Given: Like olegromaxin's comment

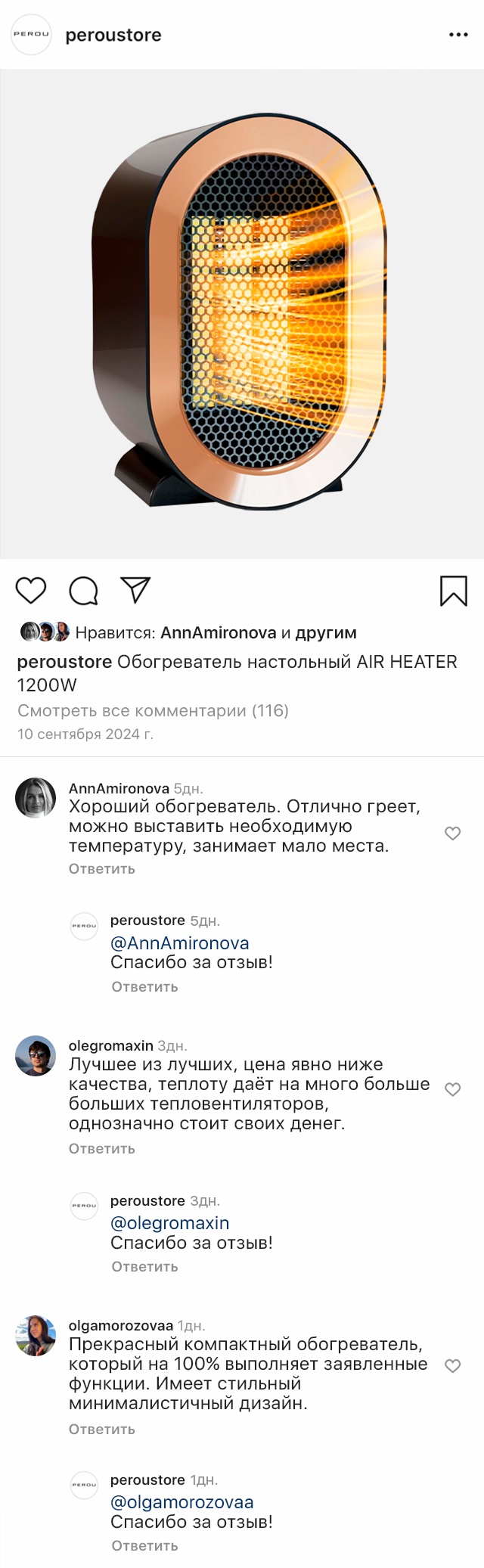Looking at the screenshot, I should [x=452, y=1089].
